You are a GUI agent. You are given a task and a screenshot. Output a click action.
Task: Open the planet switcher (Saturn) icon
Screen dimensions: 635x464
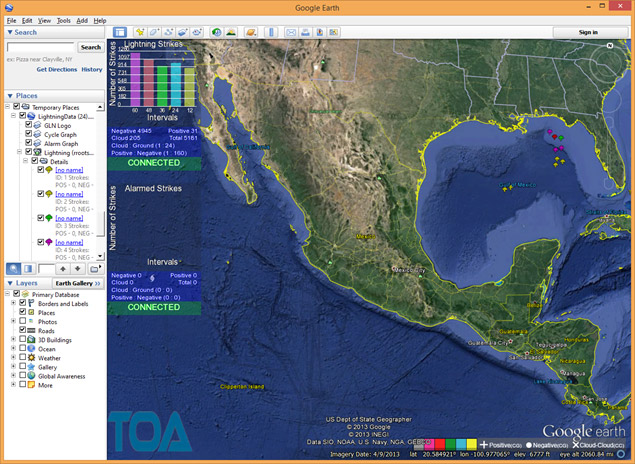click(251, 32)
